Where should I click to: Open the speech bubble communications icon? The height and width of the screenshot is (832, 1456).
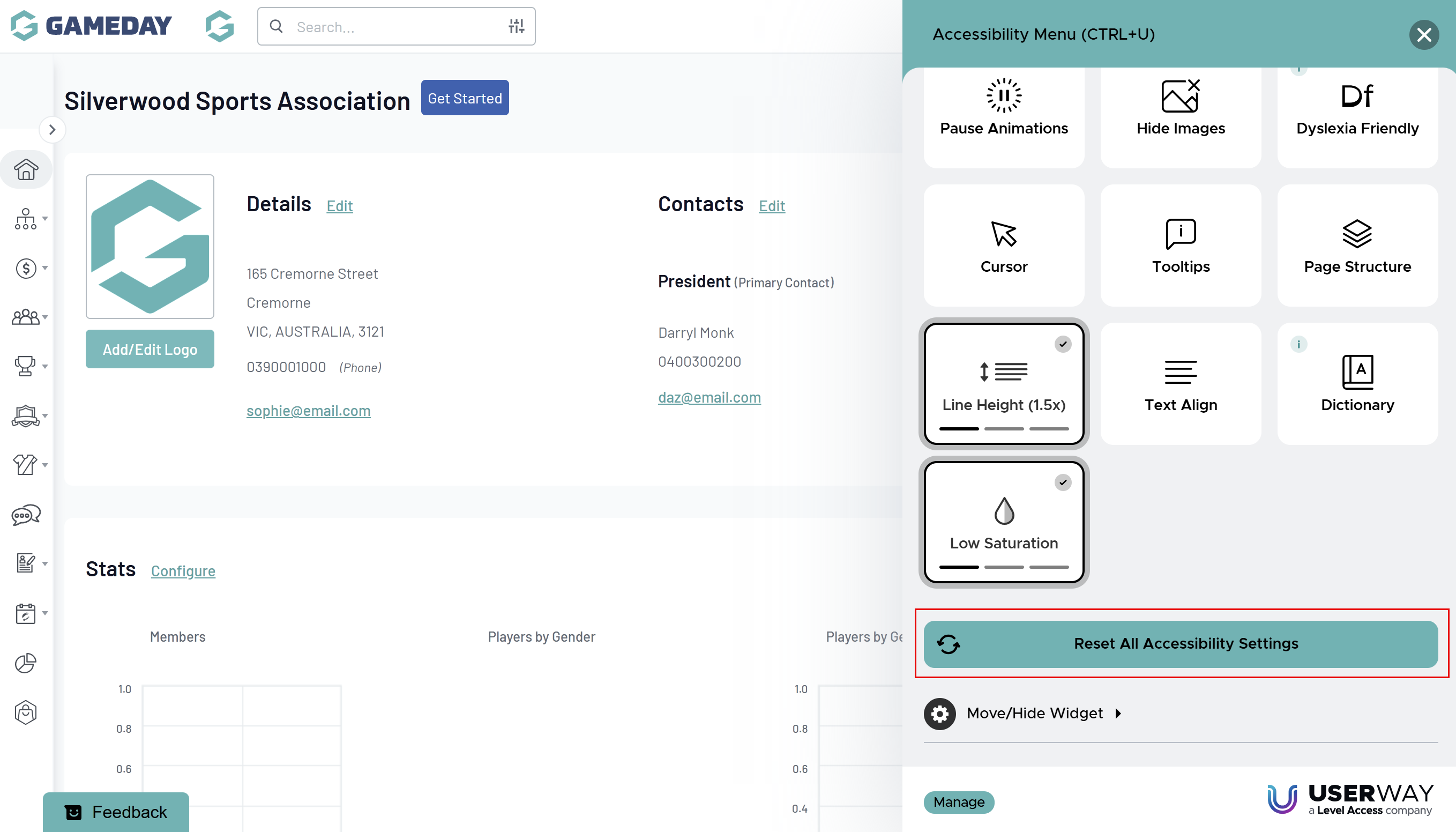click(x=26, y=515)
